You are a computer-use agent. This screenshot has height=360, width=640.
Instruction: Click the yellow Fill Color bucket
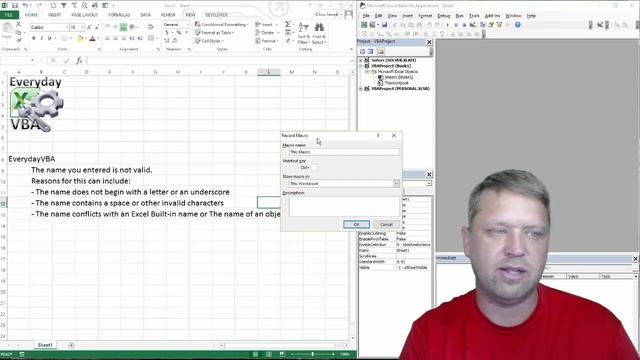pyautogui.click(x=80, y=38)
